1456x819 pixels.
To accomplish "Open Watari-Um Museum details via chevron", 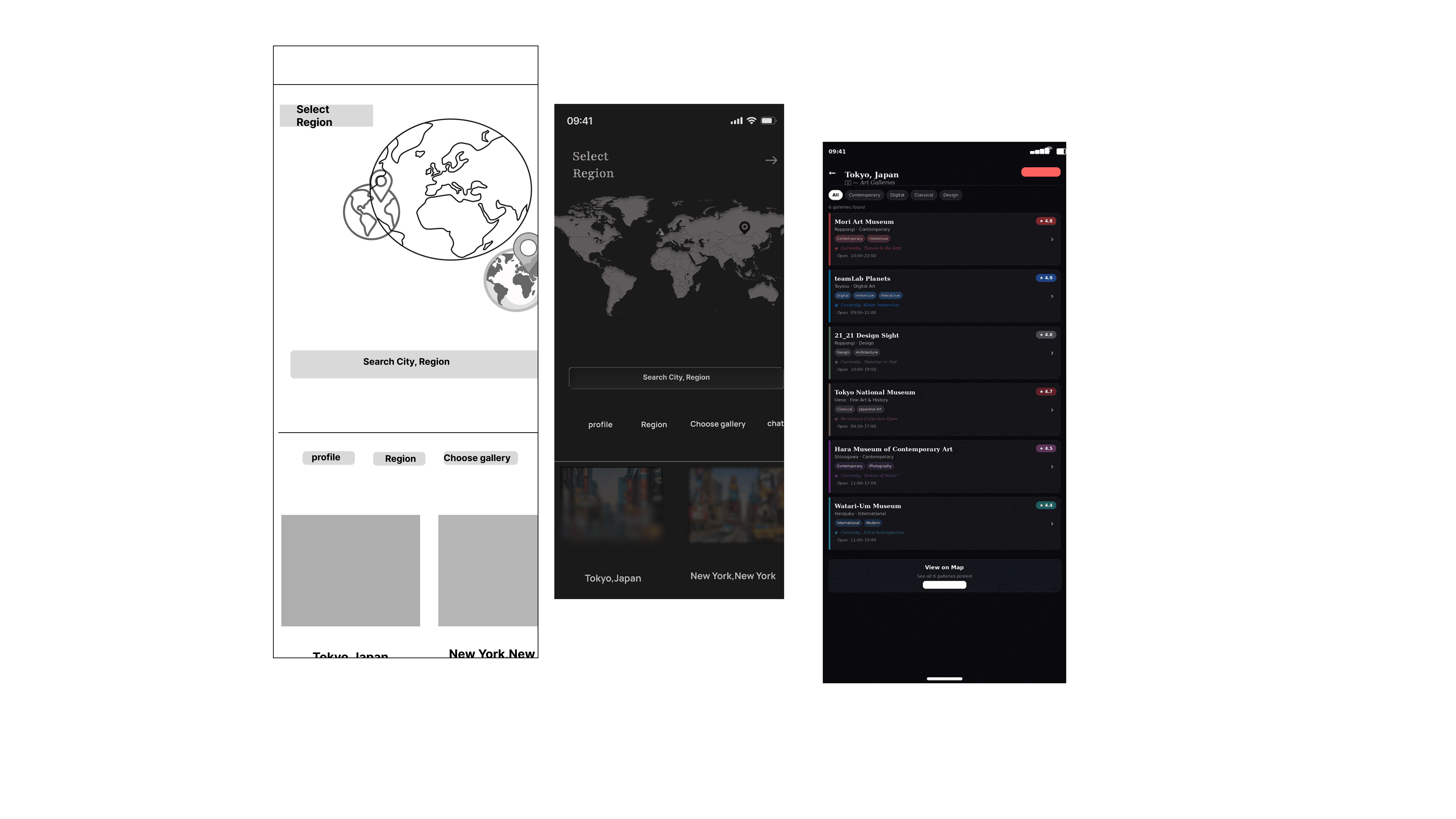I will (x=1052, y=524).
